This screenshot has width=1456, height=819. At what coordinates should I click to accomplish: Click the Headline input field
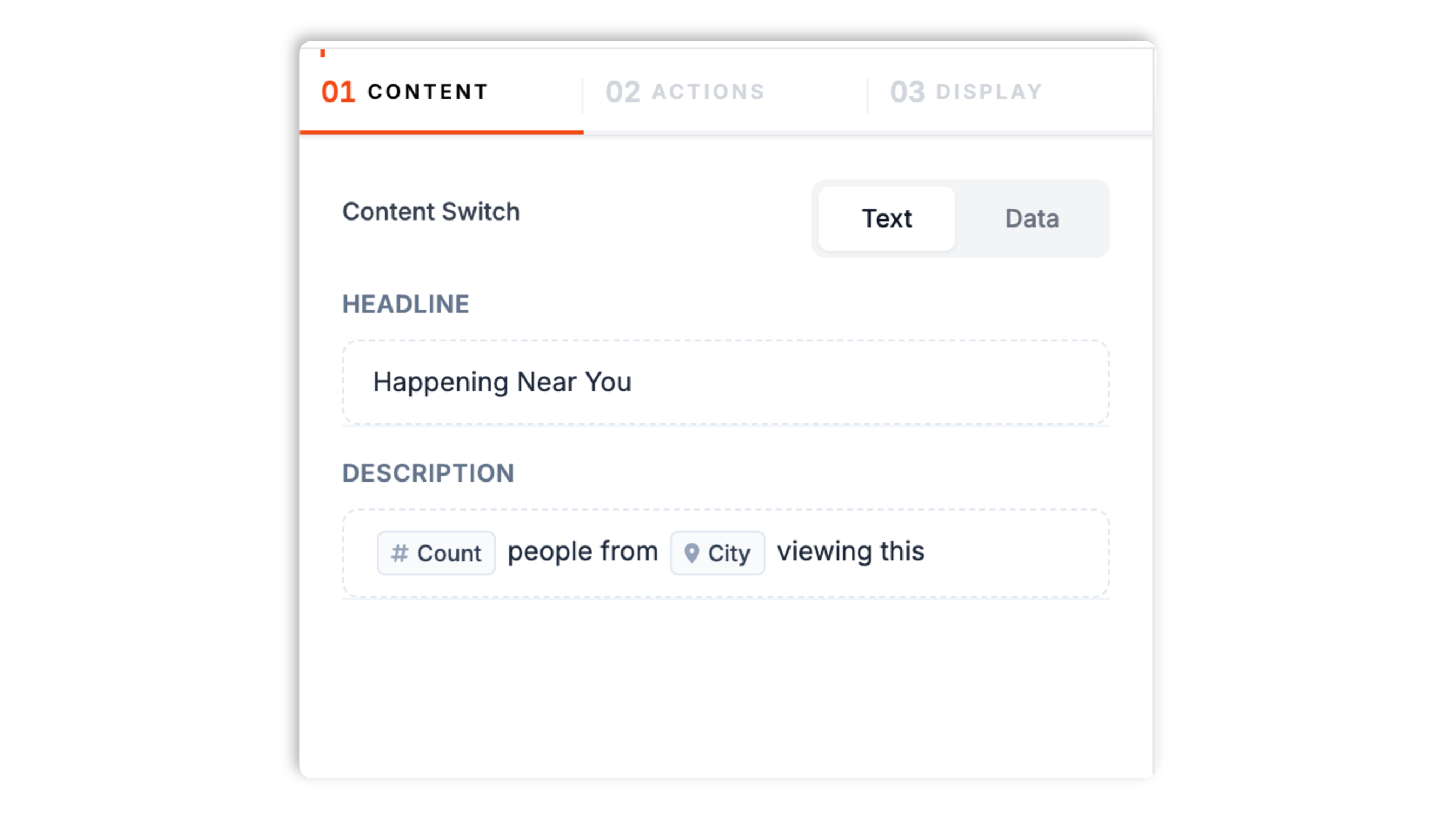[726, 383]
